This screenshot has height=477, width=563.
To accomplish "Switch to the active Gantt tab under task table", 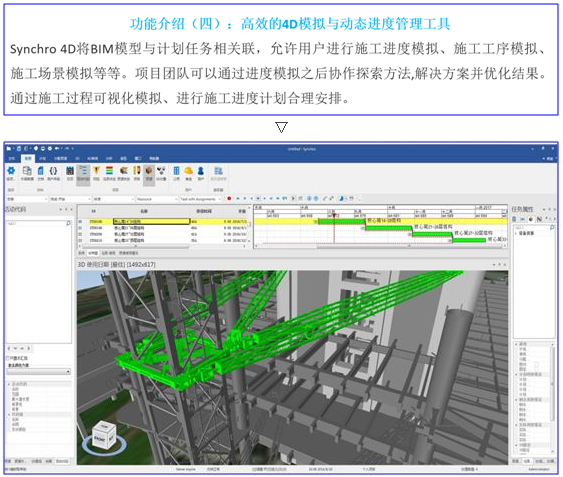I will [93, 253].
